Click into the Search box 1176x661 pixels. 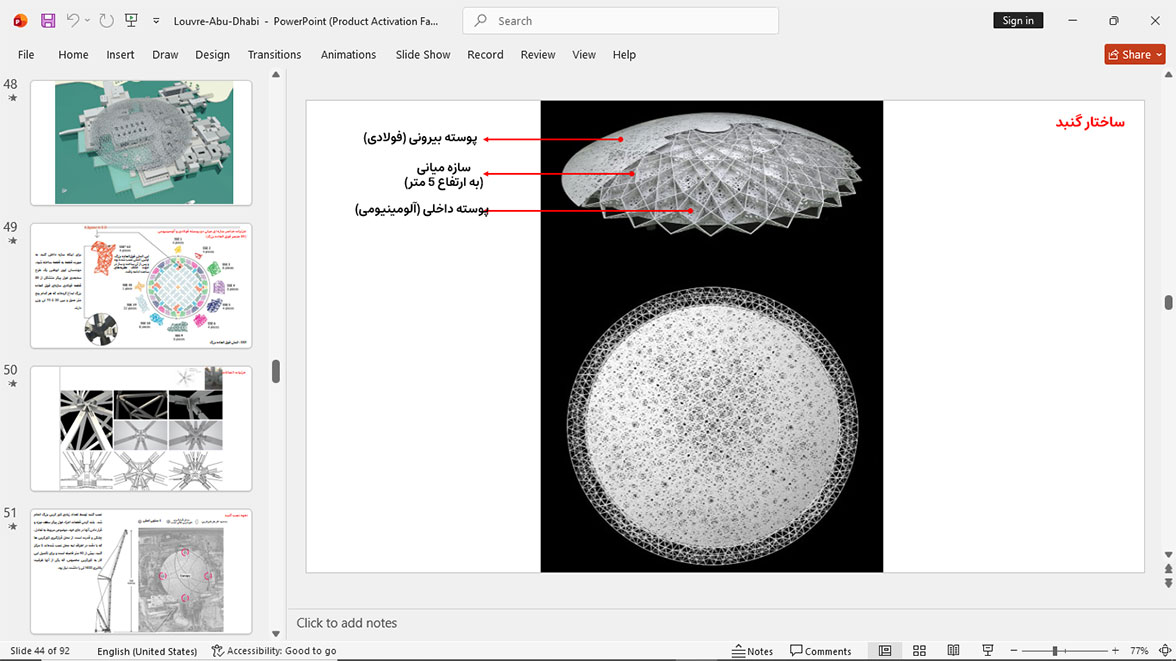620,21
